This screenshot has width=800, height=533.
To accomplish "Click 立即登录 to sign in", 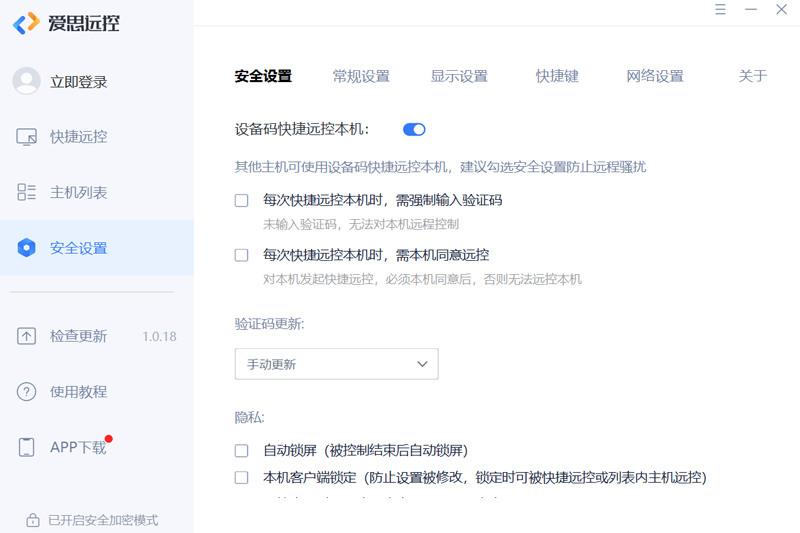I will click(x=79, y=82).
